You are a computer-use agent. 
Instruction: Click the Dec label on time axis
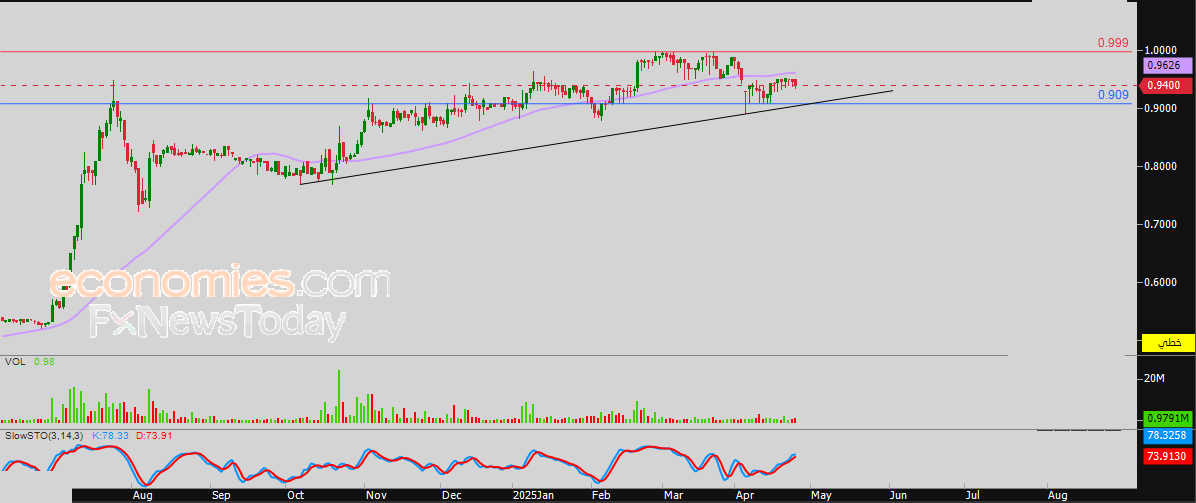[452, 495]
